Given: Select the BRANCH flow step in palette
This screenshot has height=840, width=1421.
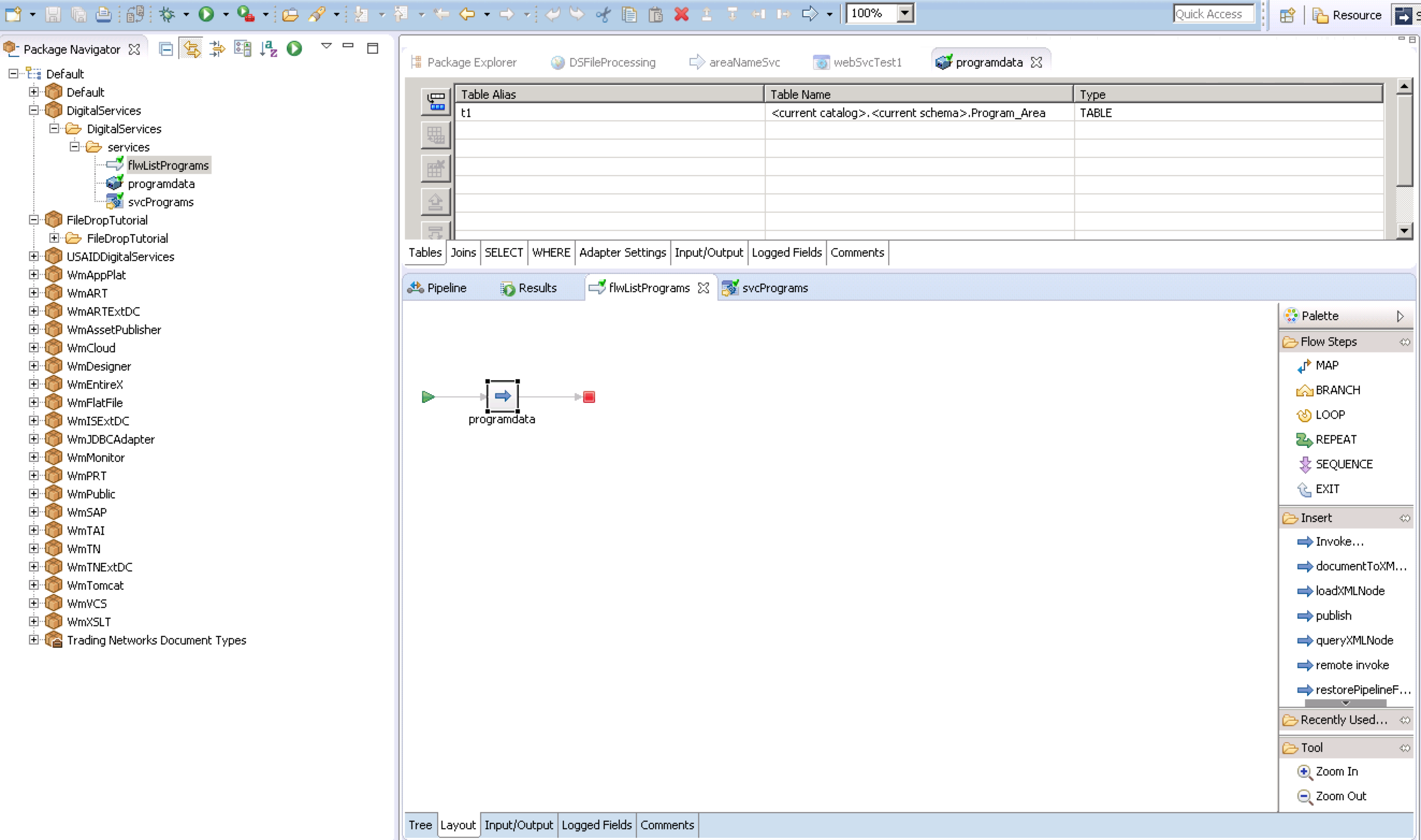Looking at the screenshot, I should (1337, 390).
